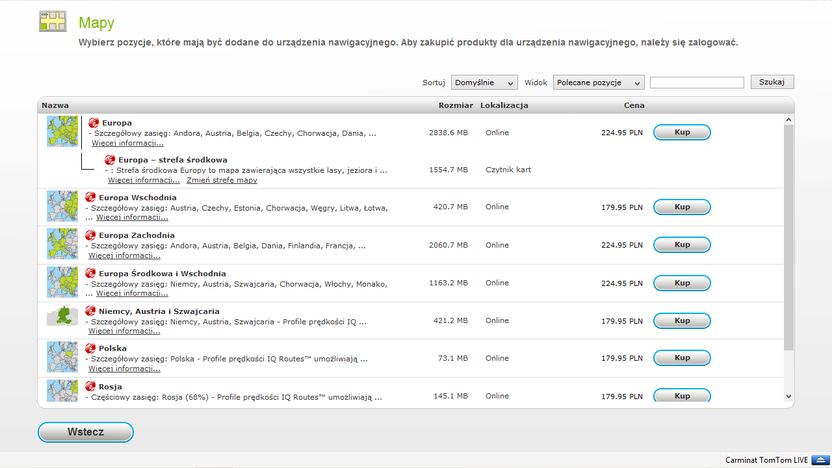Click the Mapy map icon in header
This screenshot has height=468, width=832.
53,21
